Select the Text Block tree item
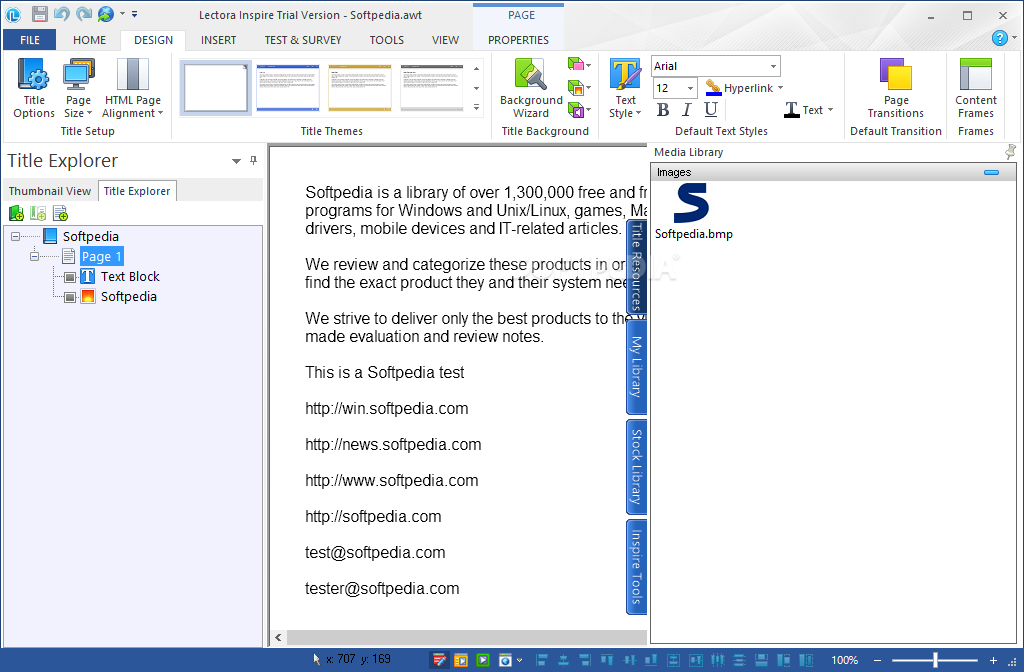This screenshot has width=1024, height=672. pos(130,277)
